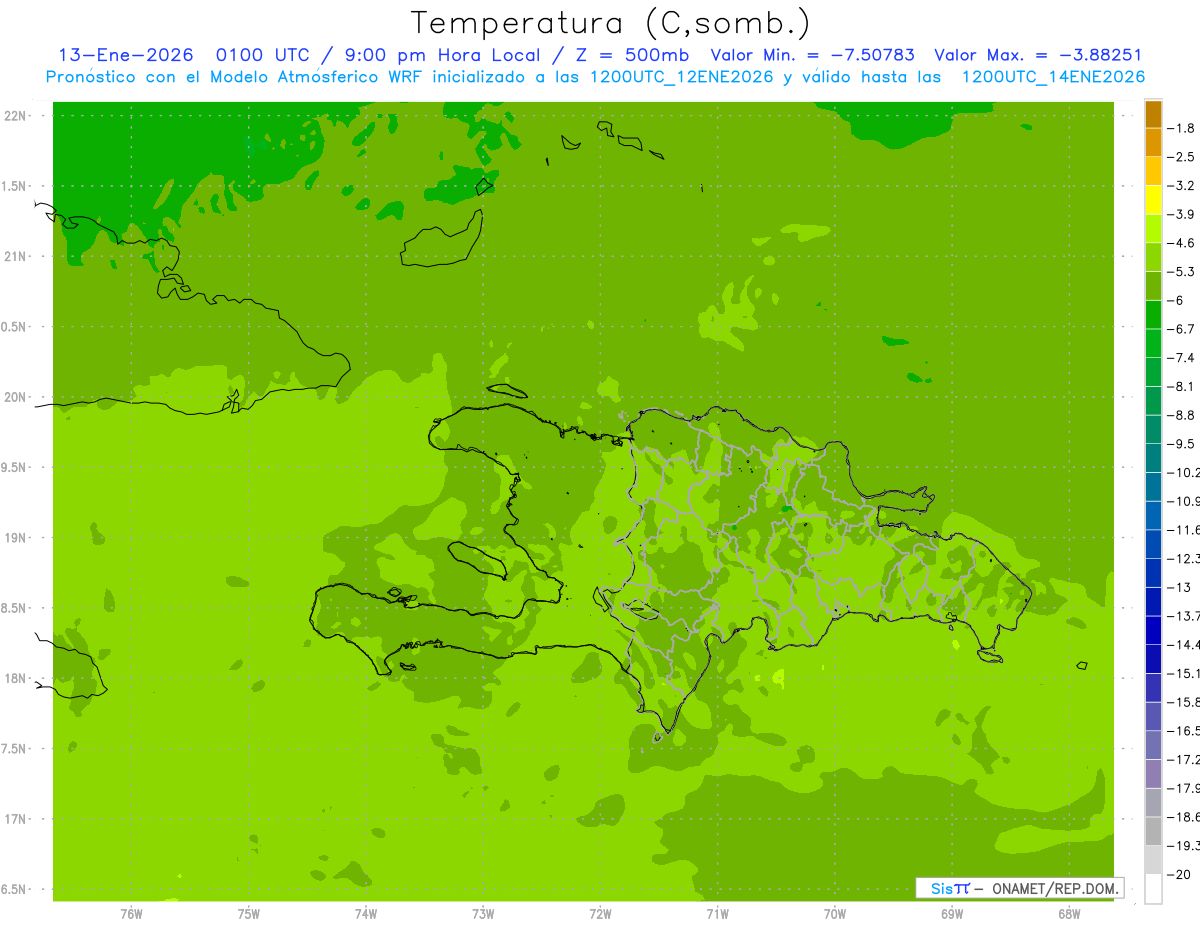Select the '1200UTC_12ENE2026' initialization timestamp
The image size is (1200, 927).
(x=682, y=77)
